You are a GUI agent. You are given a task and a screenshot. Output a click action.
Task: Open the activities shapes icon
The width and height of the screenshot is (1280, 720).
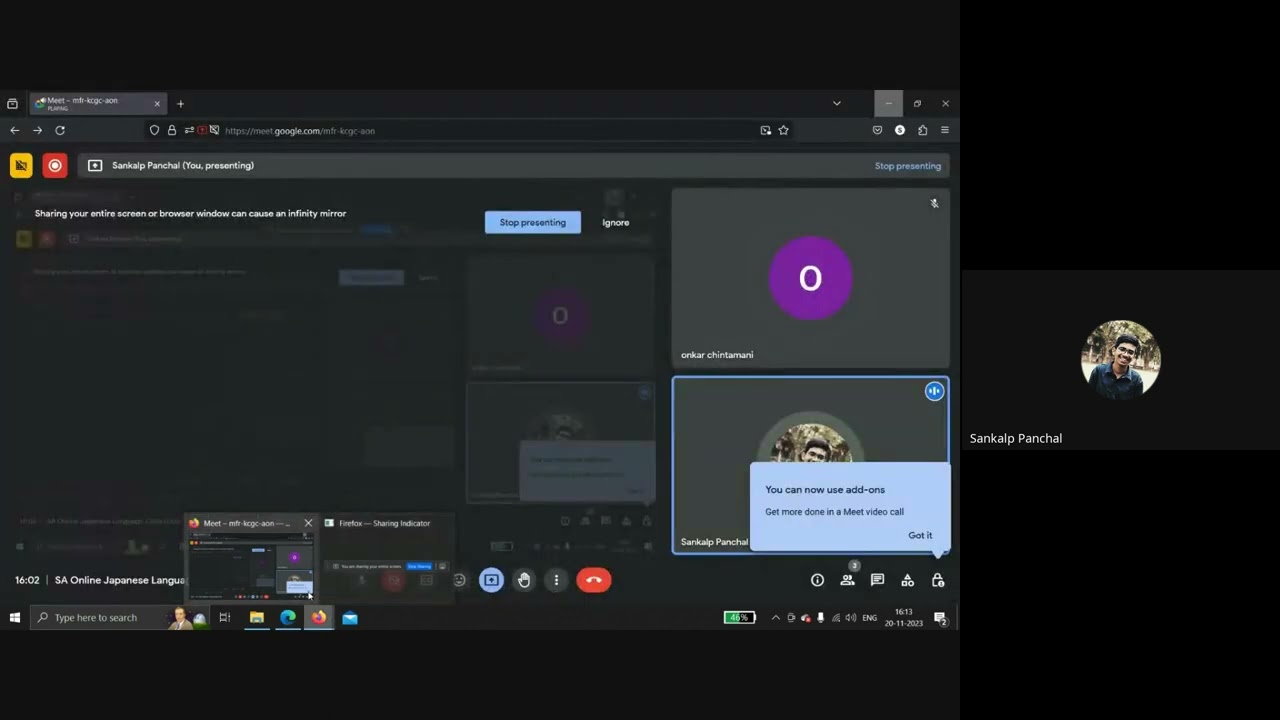pyautogui.click(x=907, y=580)
